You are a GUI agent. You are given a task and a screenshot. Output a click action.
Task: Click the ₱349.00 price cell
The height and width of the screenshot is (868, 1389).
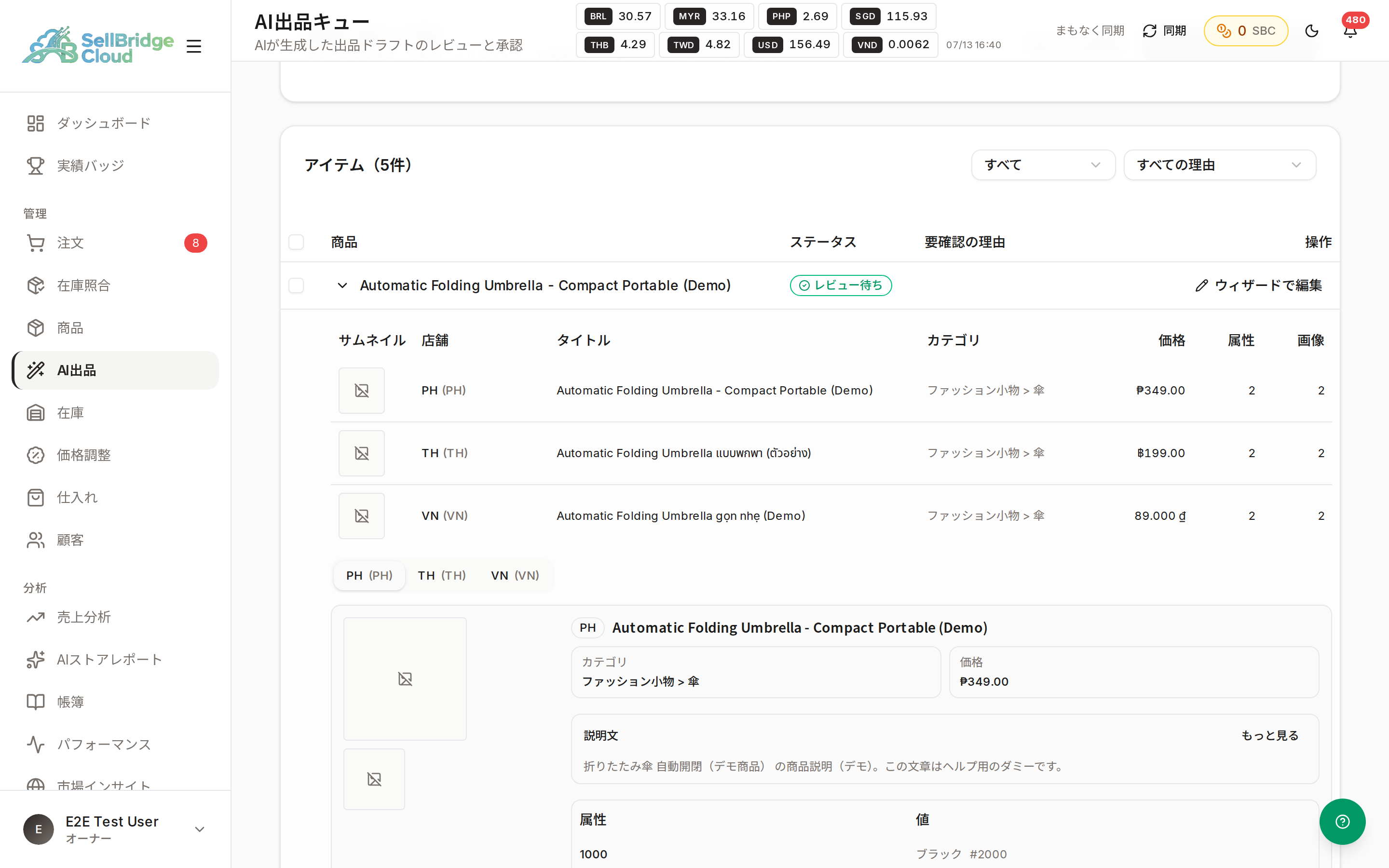1160,391
